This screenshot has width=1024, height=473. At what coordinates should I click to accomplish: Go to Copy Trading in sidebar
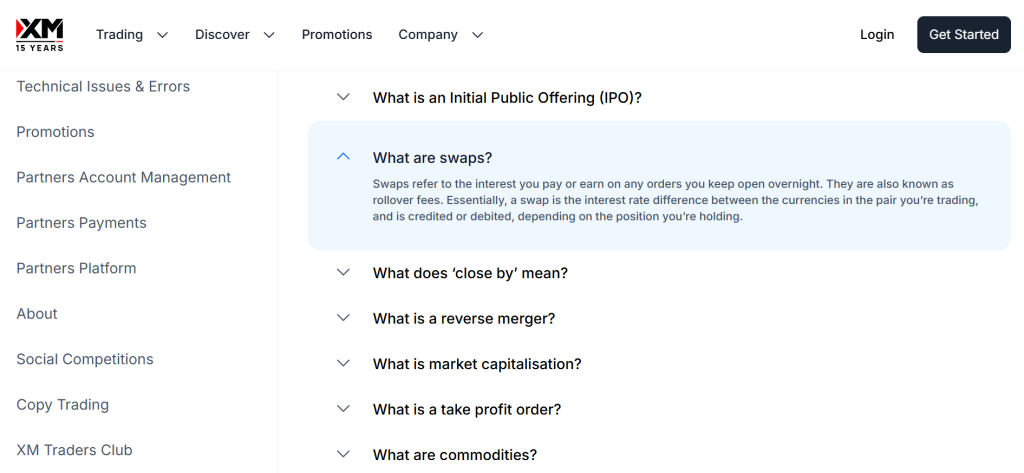[x=62, y=405]
